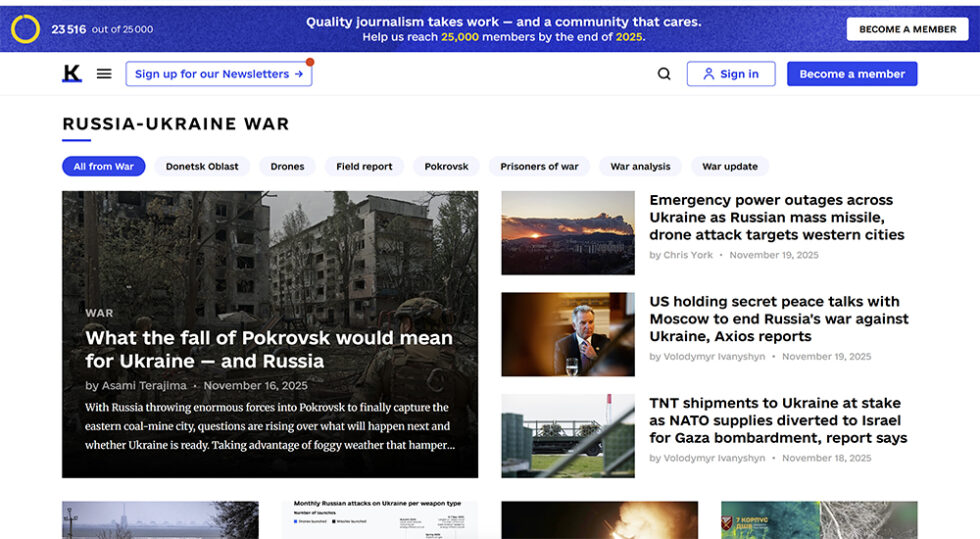Select the Drones tag
The height and width of the screenshot is (539, 980).
[288, 166]
